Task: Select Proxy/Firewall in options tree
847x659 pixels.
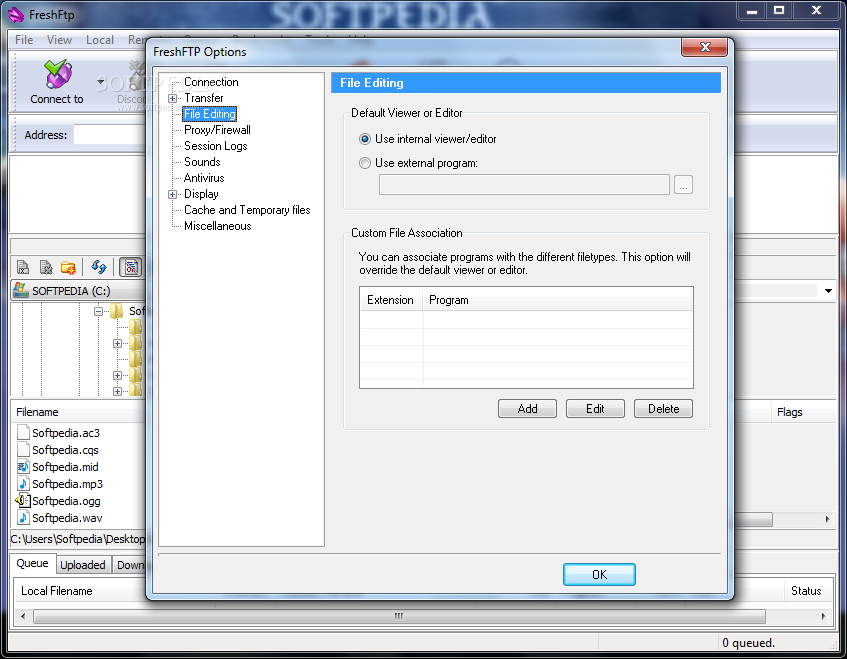Action: point(217,130)
